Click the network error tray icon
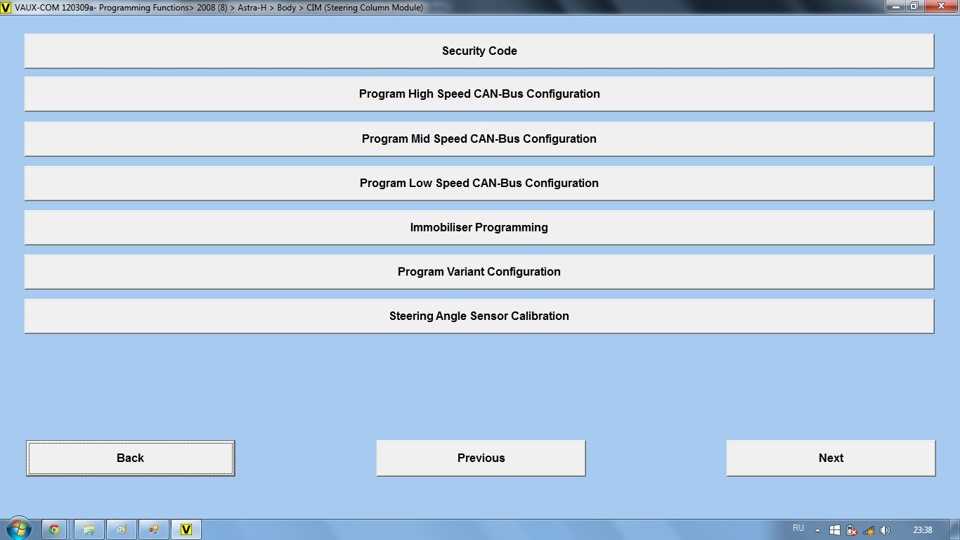The image size is (960, 540). pos(852,530)
